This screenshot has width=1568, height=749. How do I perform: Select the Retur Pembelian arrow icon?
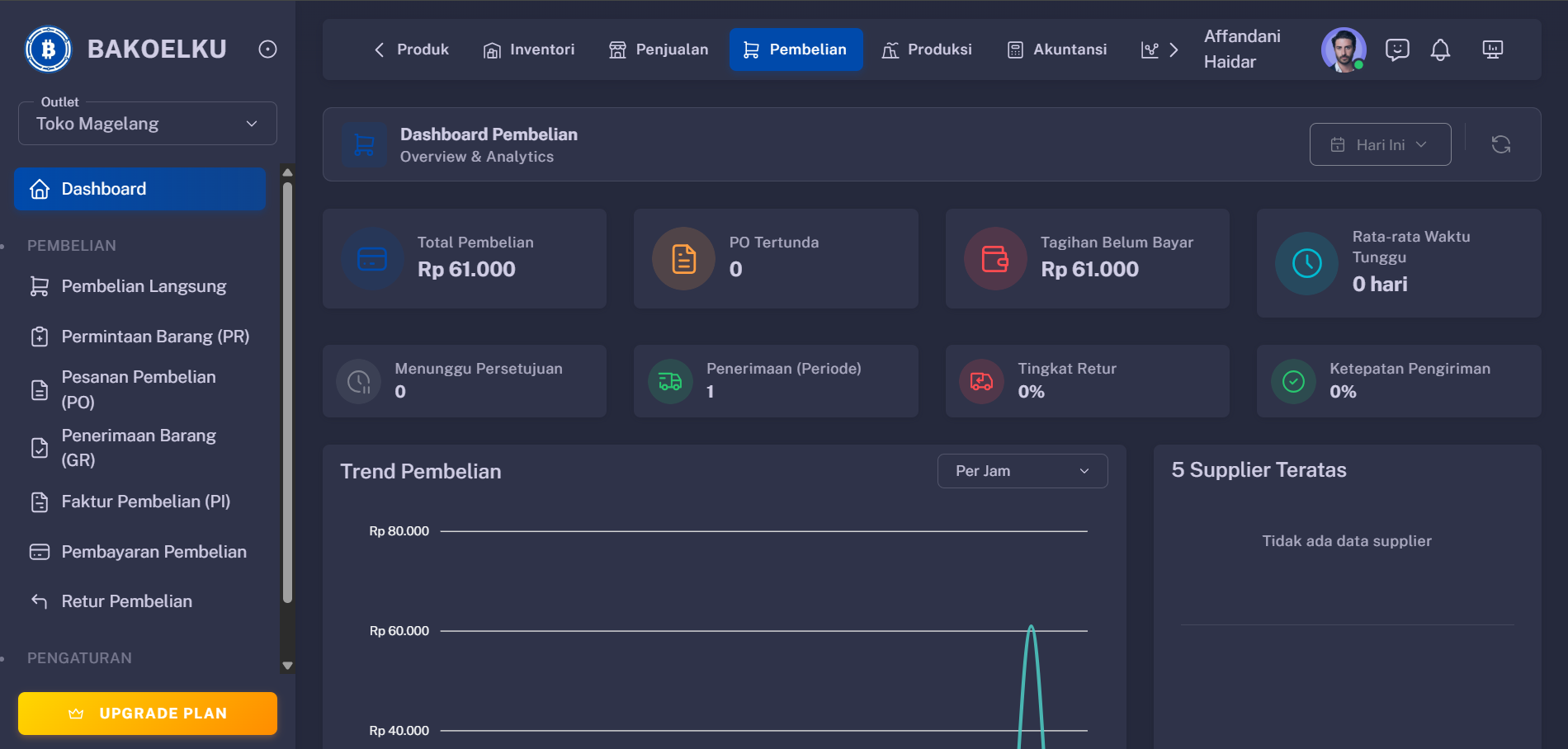pos(39,601)
